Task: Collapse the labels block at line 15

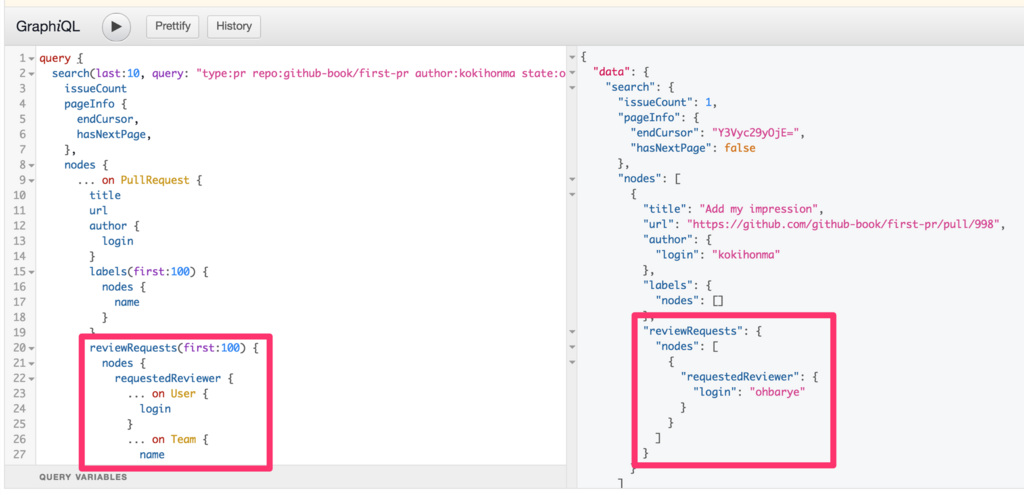Action: [31, 271]
